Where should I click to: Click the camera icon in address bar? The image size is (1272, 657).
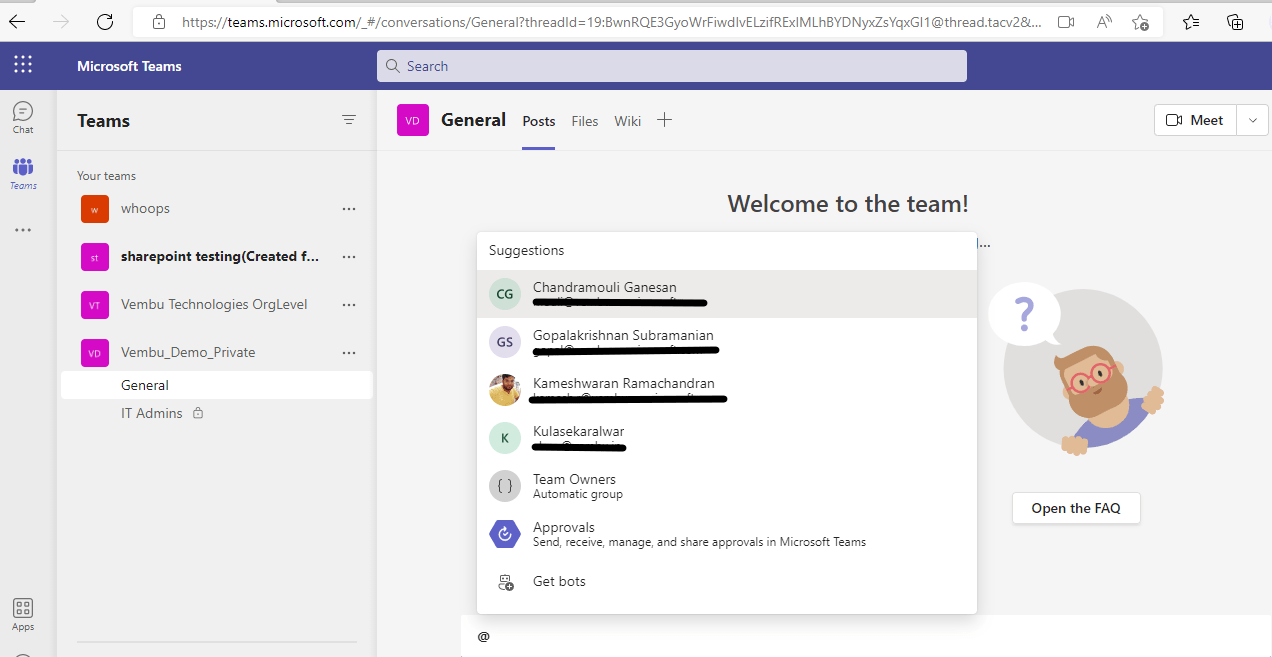1066,21
